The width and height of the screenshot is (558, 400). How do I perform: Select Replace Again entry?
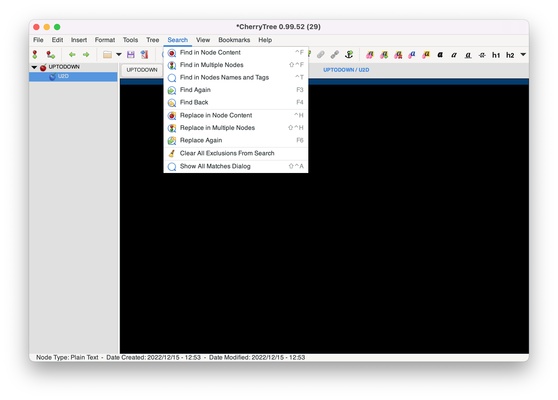pos(236,140)
